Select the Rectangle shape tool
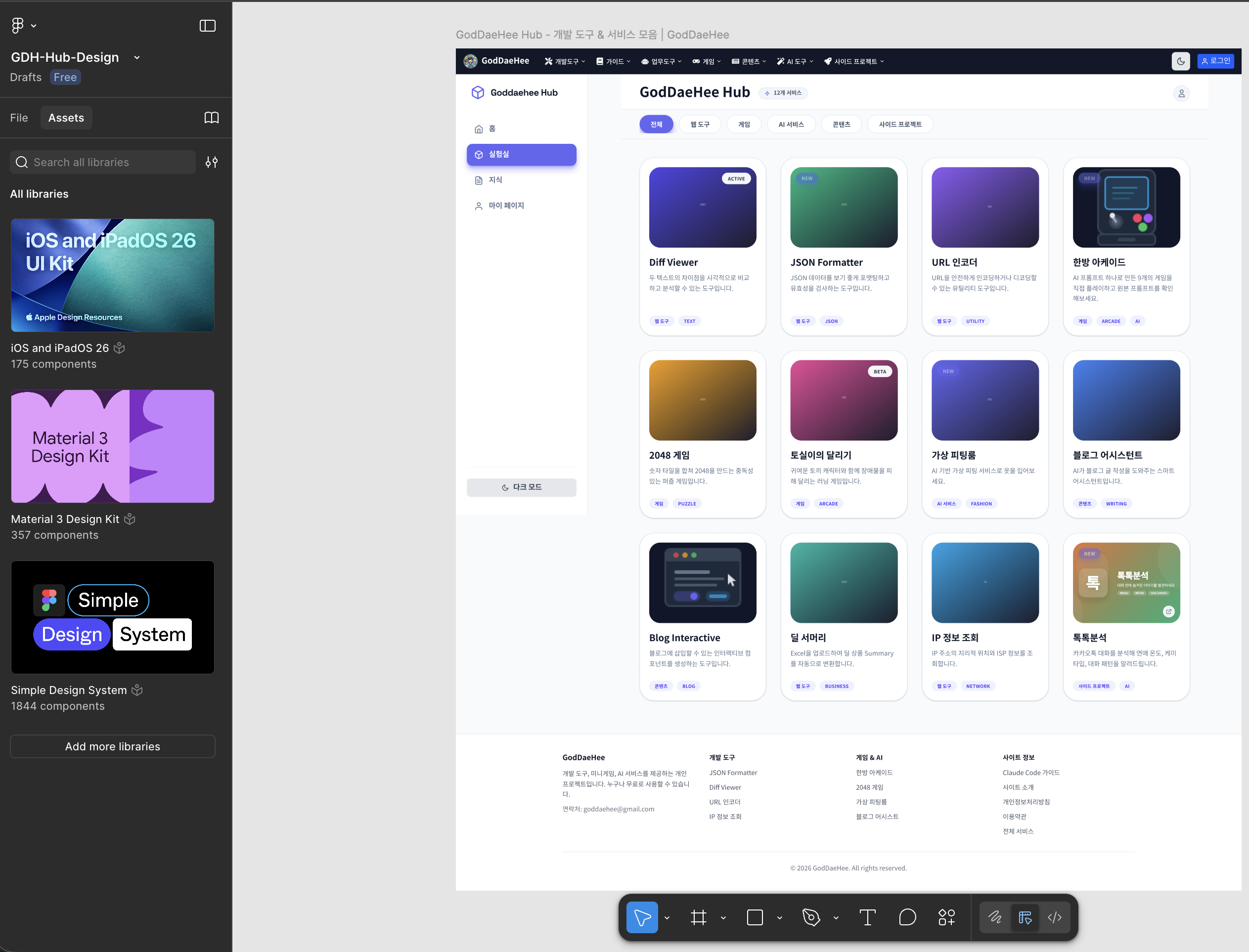This screenshot has height=952, width=1249. 755,917
